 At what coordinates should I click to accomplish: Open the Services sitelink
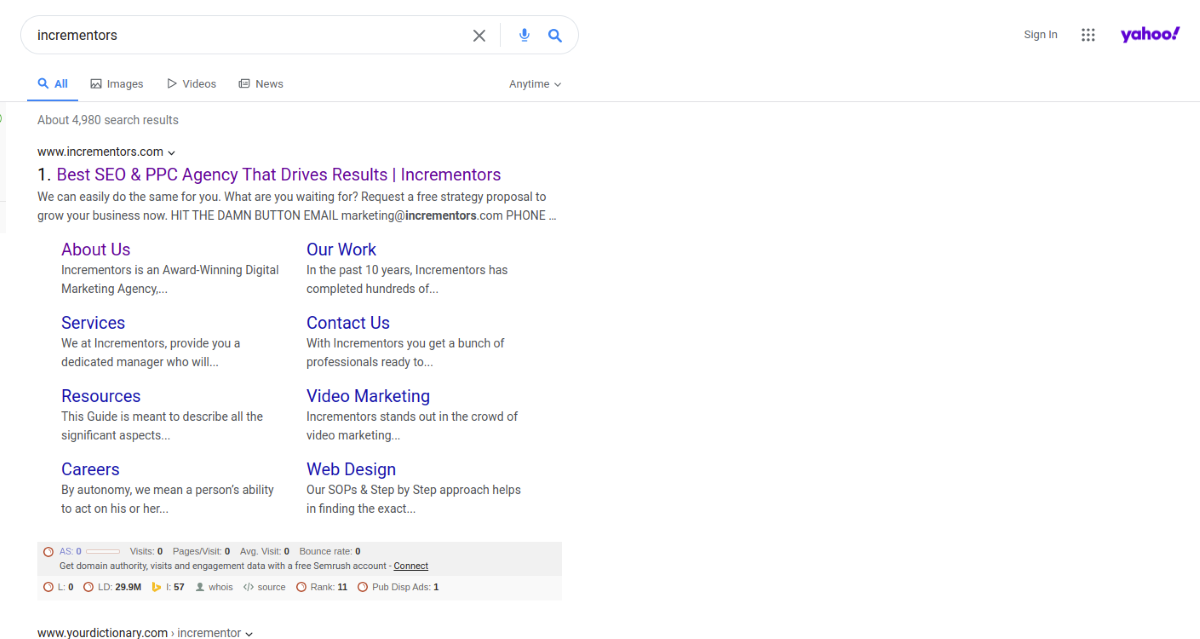93,323
